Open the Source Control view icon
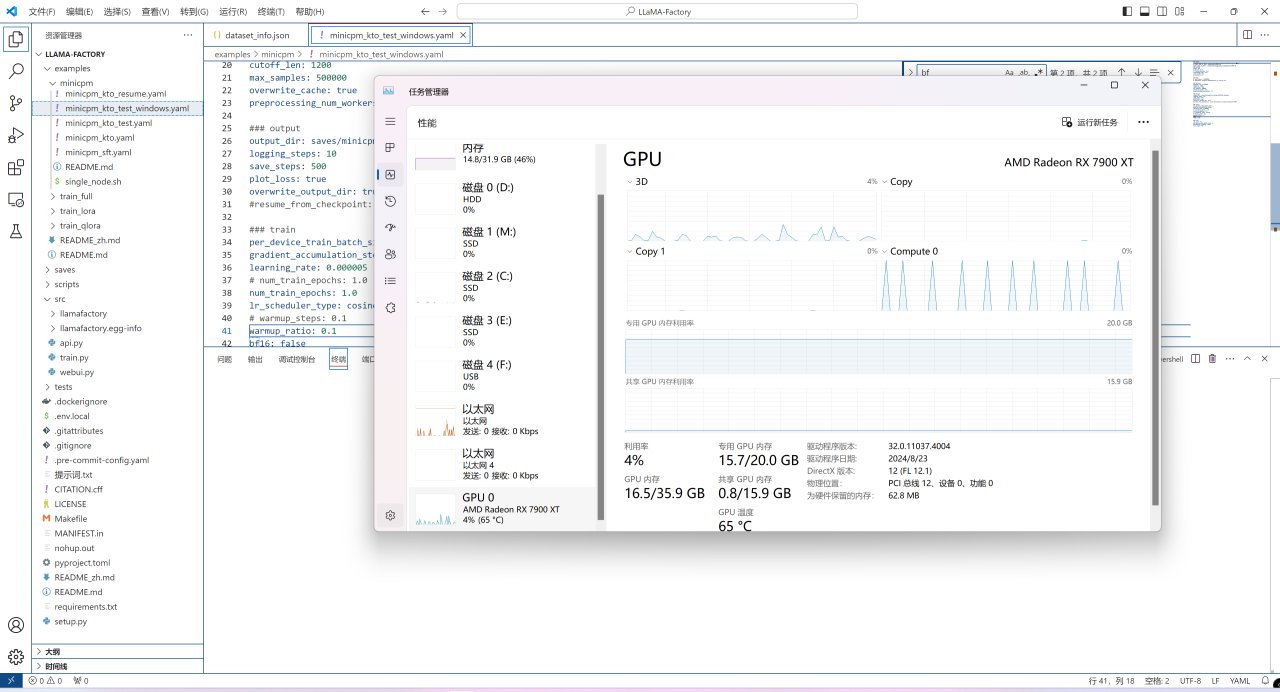The image size is (1280, 692). pos(16,103)
